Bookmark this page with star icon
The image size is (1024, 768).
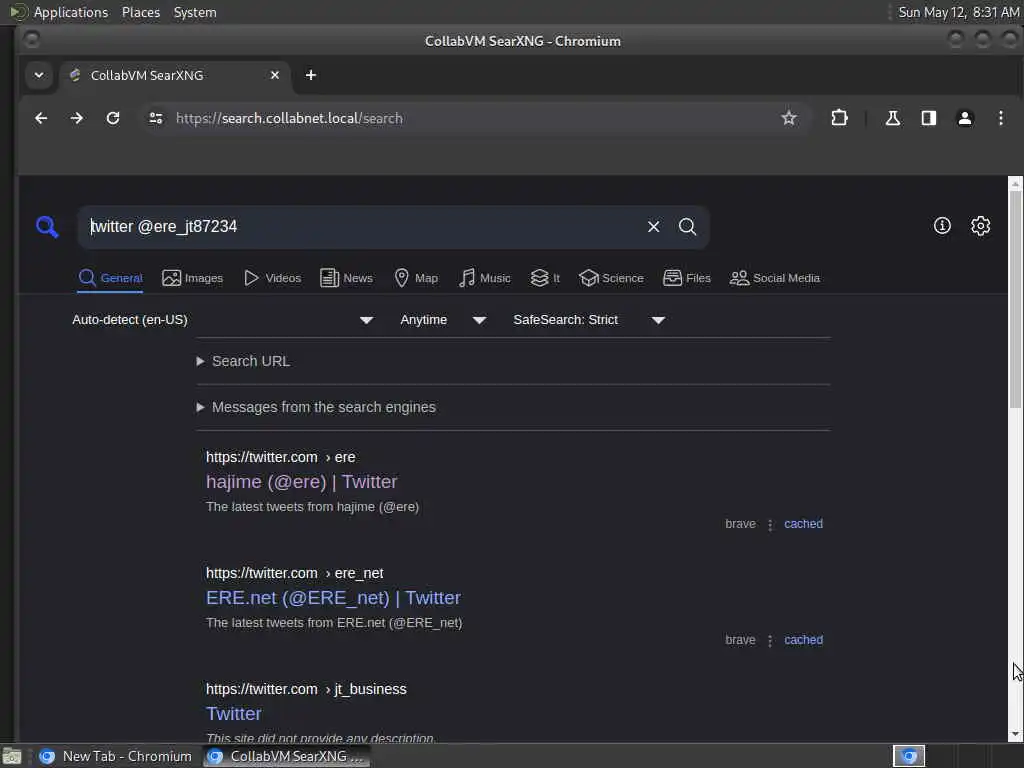789,118
